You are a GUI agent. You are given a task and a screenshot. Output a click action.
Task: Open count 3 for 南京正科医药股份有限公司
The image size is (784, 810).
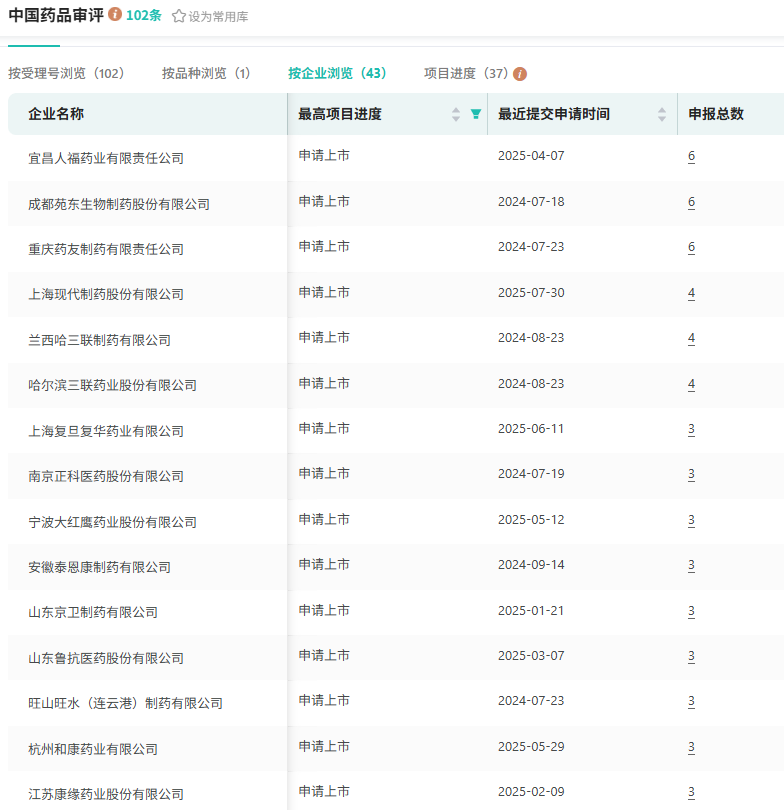[691, 474]
